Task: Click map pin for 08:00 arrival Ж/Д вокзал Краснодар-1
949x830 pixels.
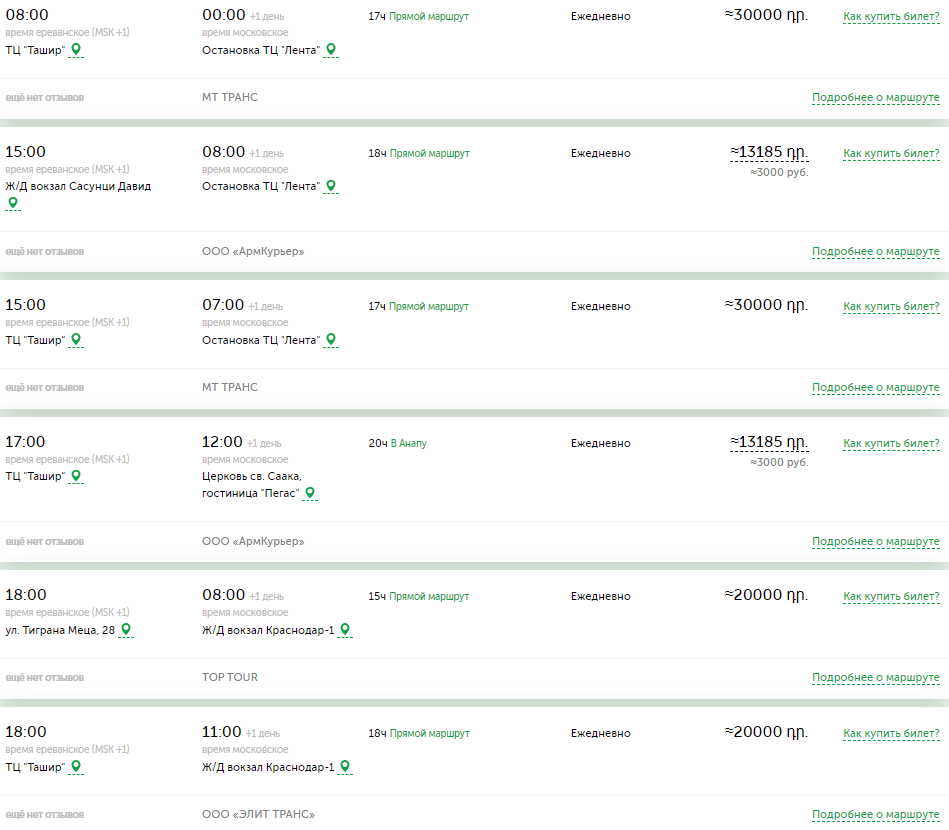Action: tap(344, 629)
